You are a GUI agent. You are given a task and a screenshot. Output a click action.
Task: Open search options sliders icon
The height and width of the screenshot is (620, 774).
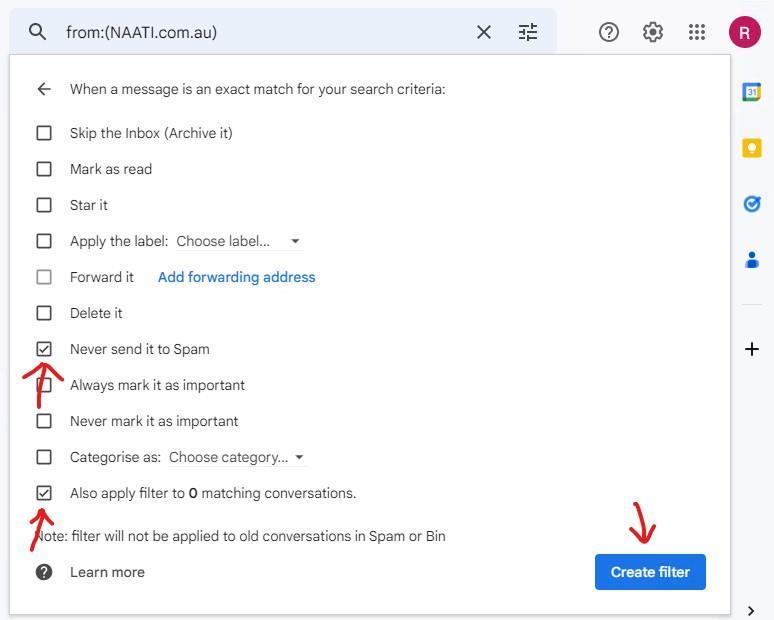coord(528,32)
